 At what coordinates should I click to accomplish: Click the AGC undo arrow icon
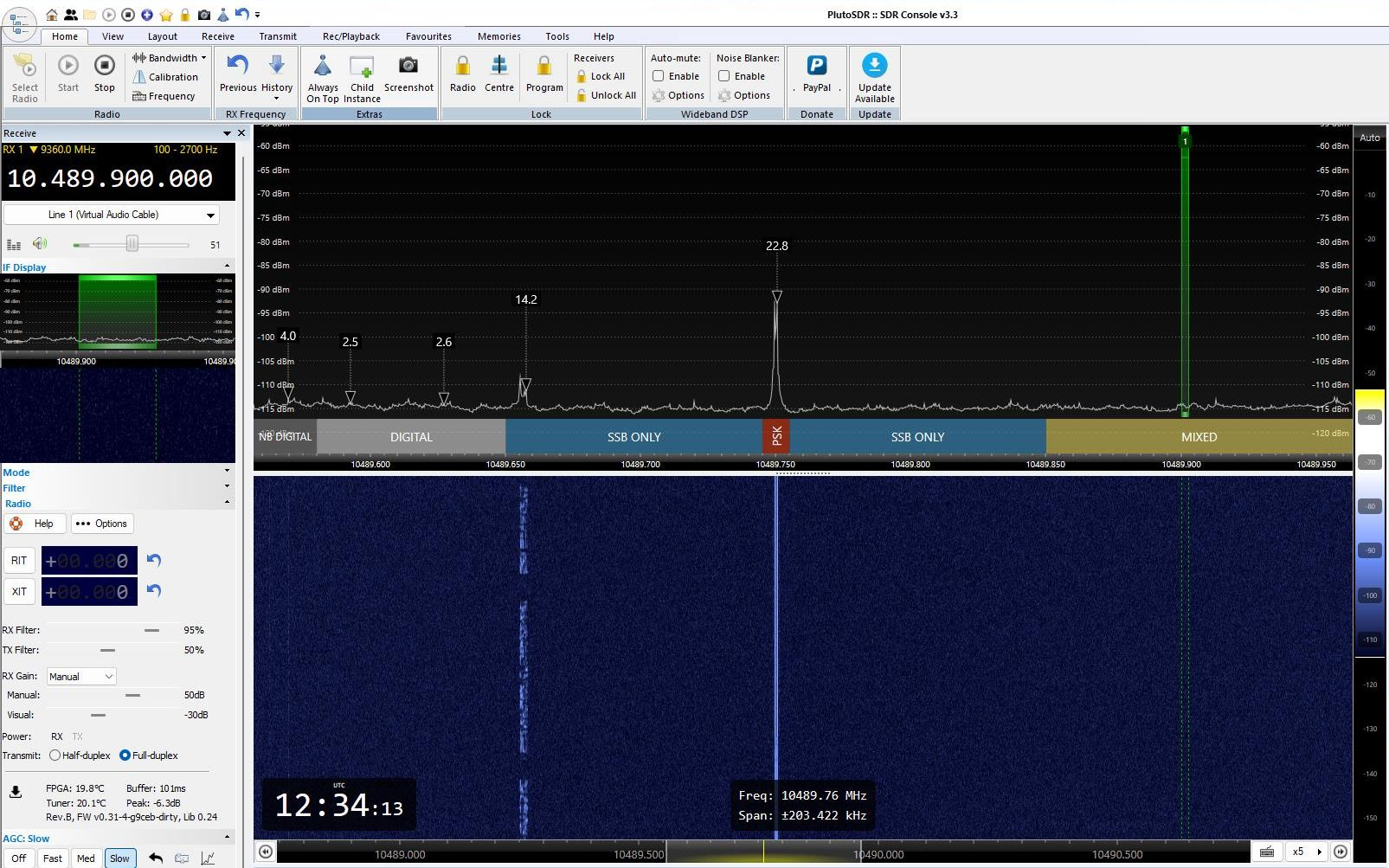click(156, 858)
